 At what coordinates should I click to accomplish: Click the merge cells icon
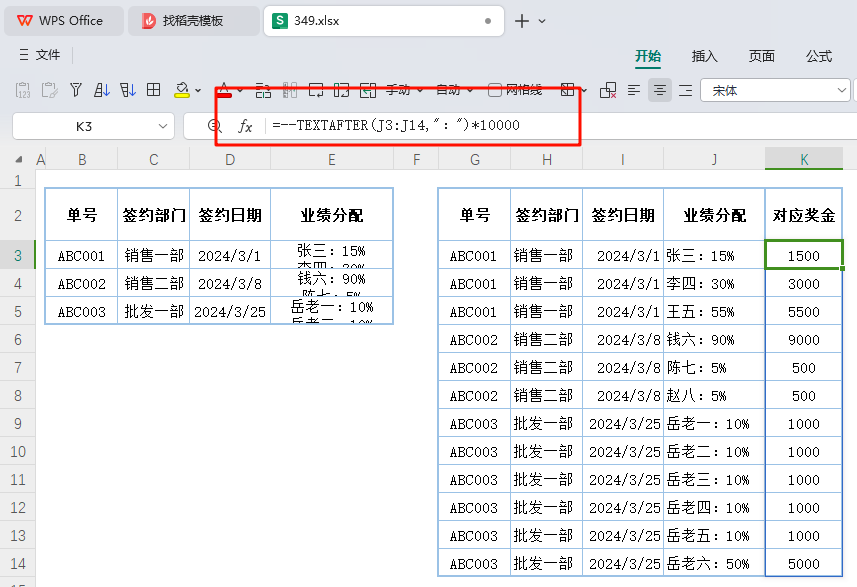click(290, 90)
